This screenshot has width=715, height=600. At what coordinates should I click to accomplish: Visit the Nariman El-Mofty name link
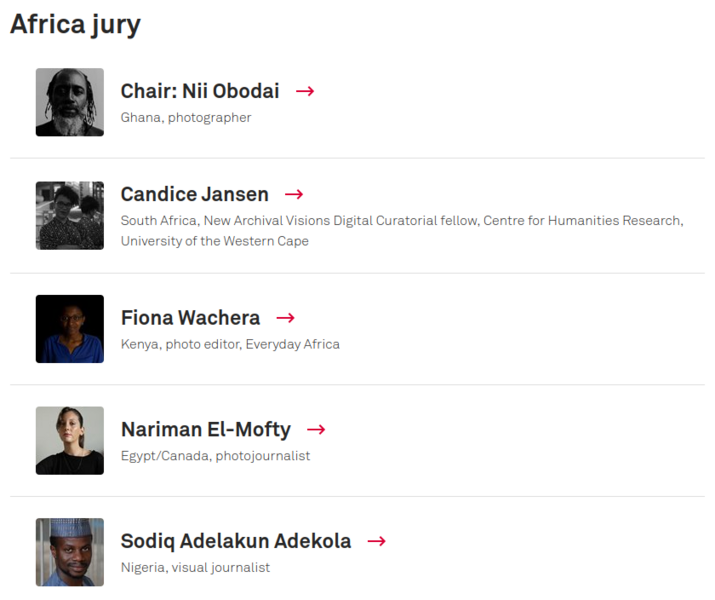[x=206, y=430]
